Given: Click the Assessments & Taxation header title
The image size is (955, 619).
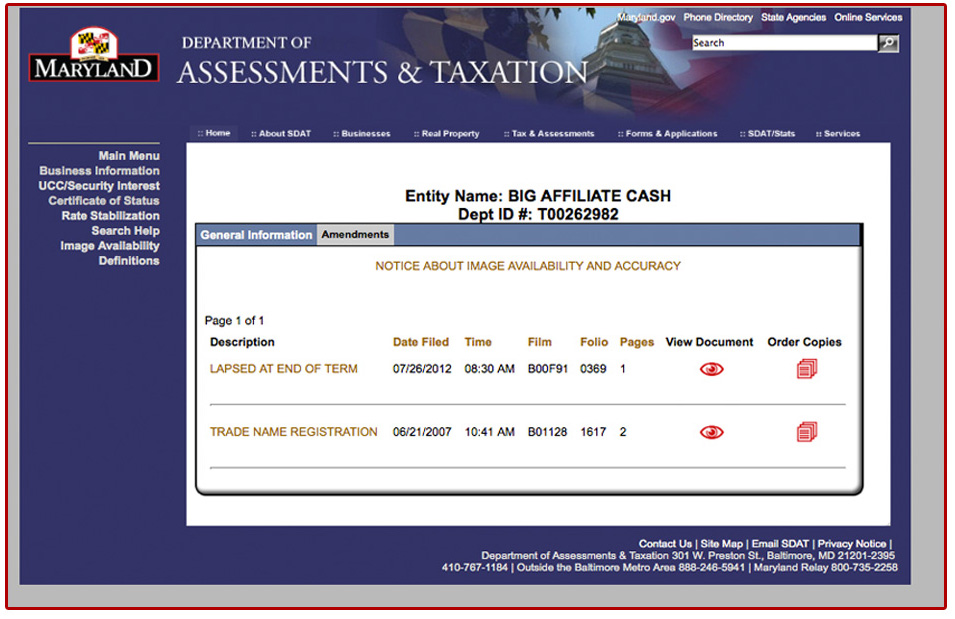Looking at the screenshot, I should click(382, 73).
